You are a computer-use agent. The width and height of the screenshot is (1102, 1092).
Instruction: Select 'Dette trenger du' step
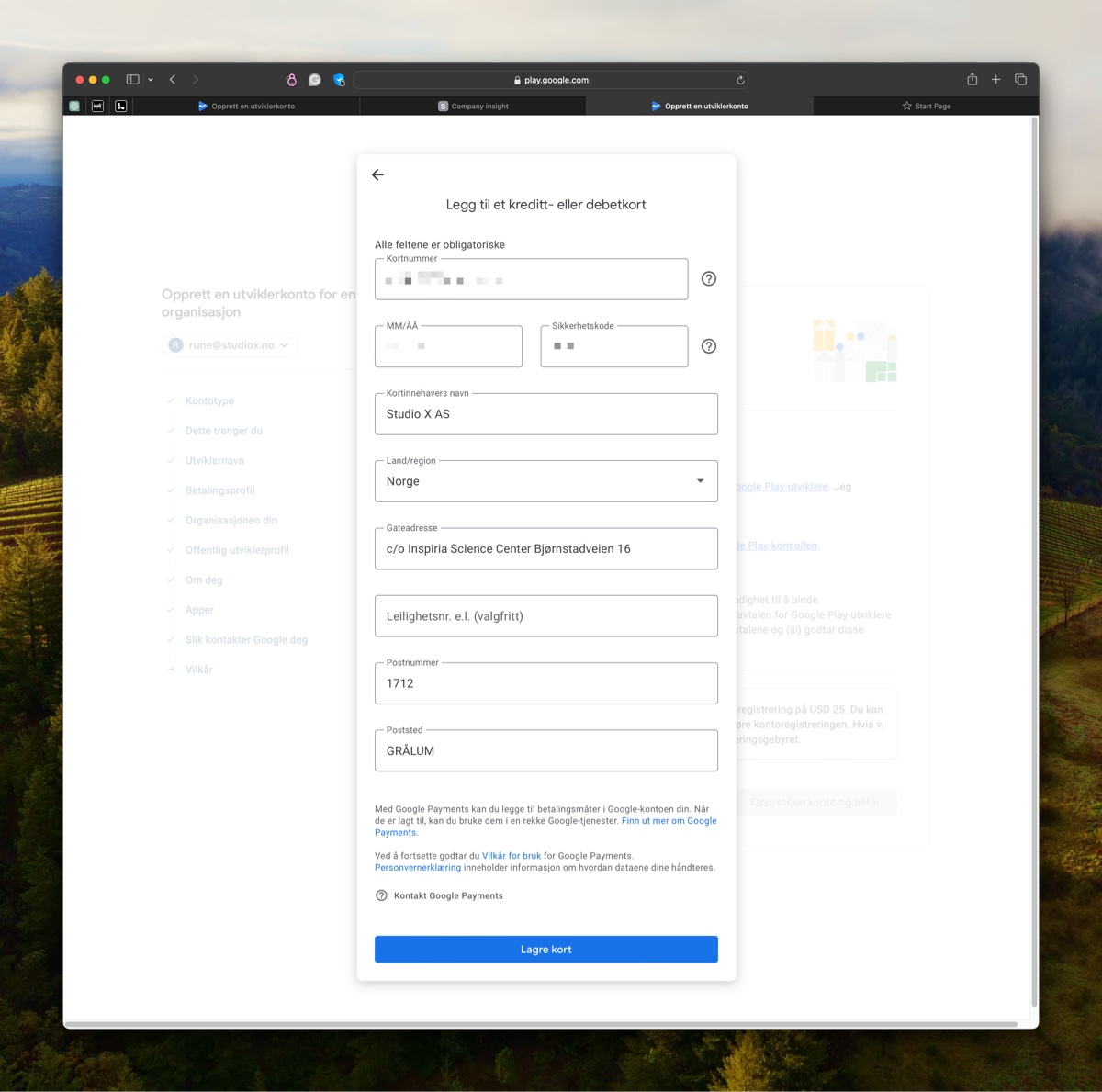224,431
